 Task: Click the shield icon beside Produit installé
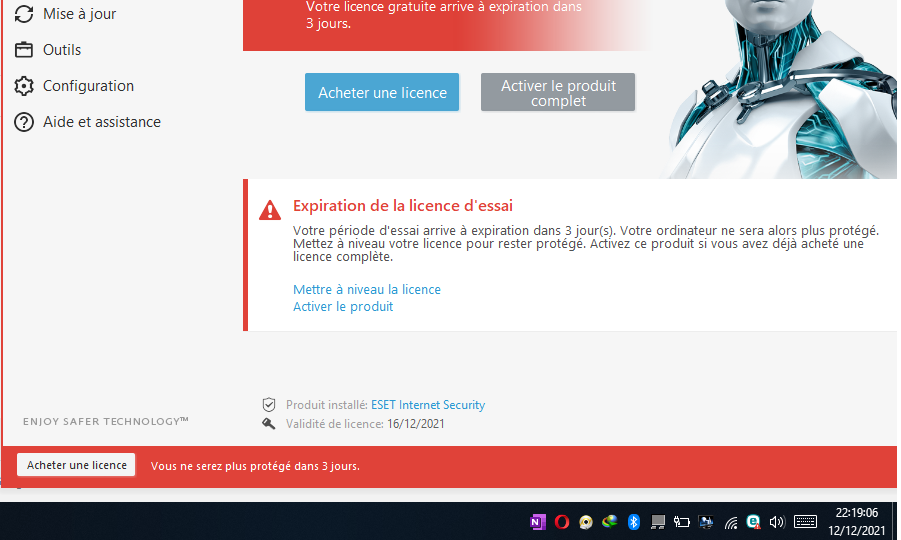pyautogui.click(x=268, y=405)
